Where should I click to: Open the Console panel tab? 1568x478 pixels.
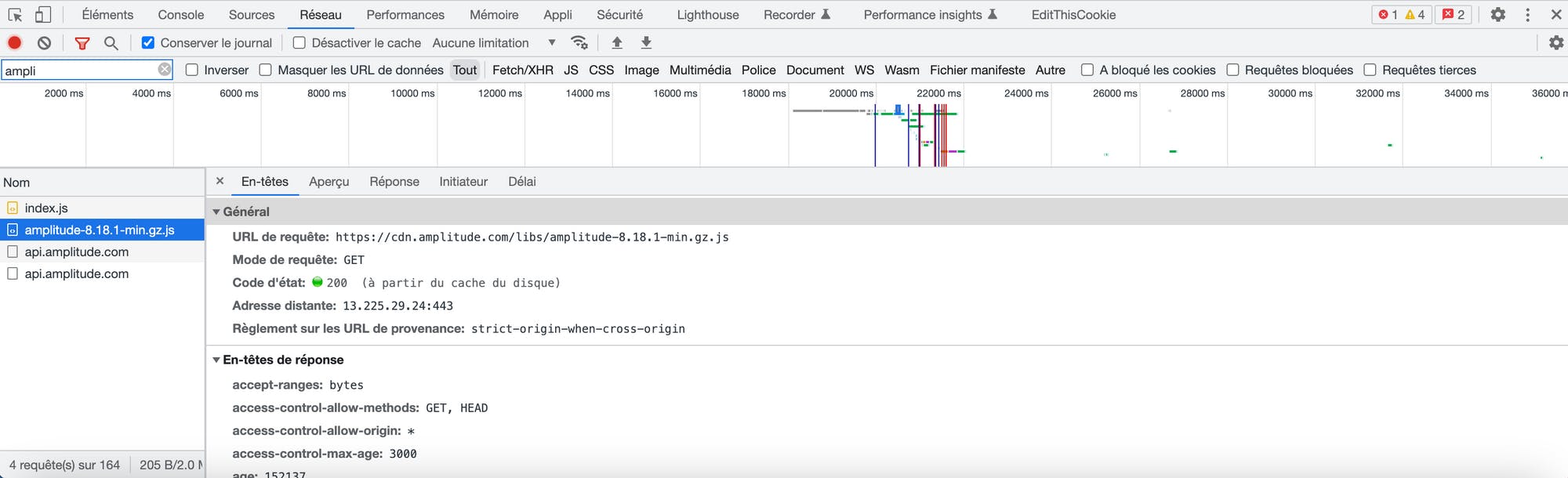[181, 15]
